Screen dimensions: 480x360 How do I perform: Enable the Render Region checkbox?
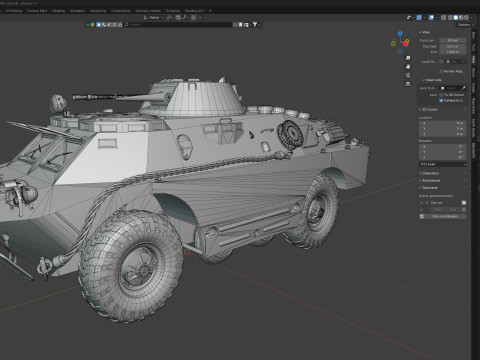pos(441,71)
